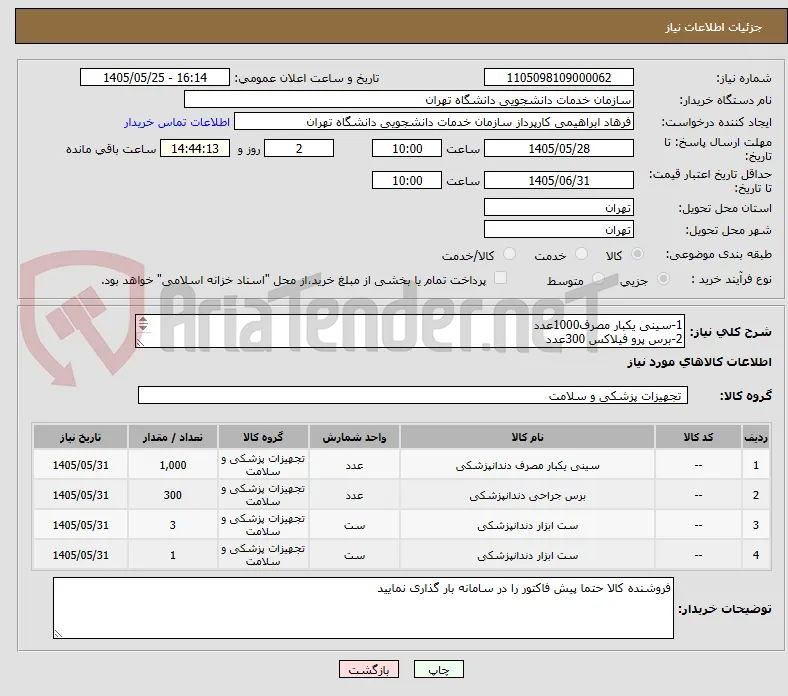
Task: Click the ردیف column header
Action: pos(755,437)
